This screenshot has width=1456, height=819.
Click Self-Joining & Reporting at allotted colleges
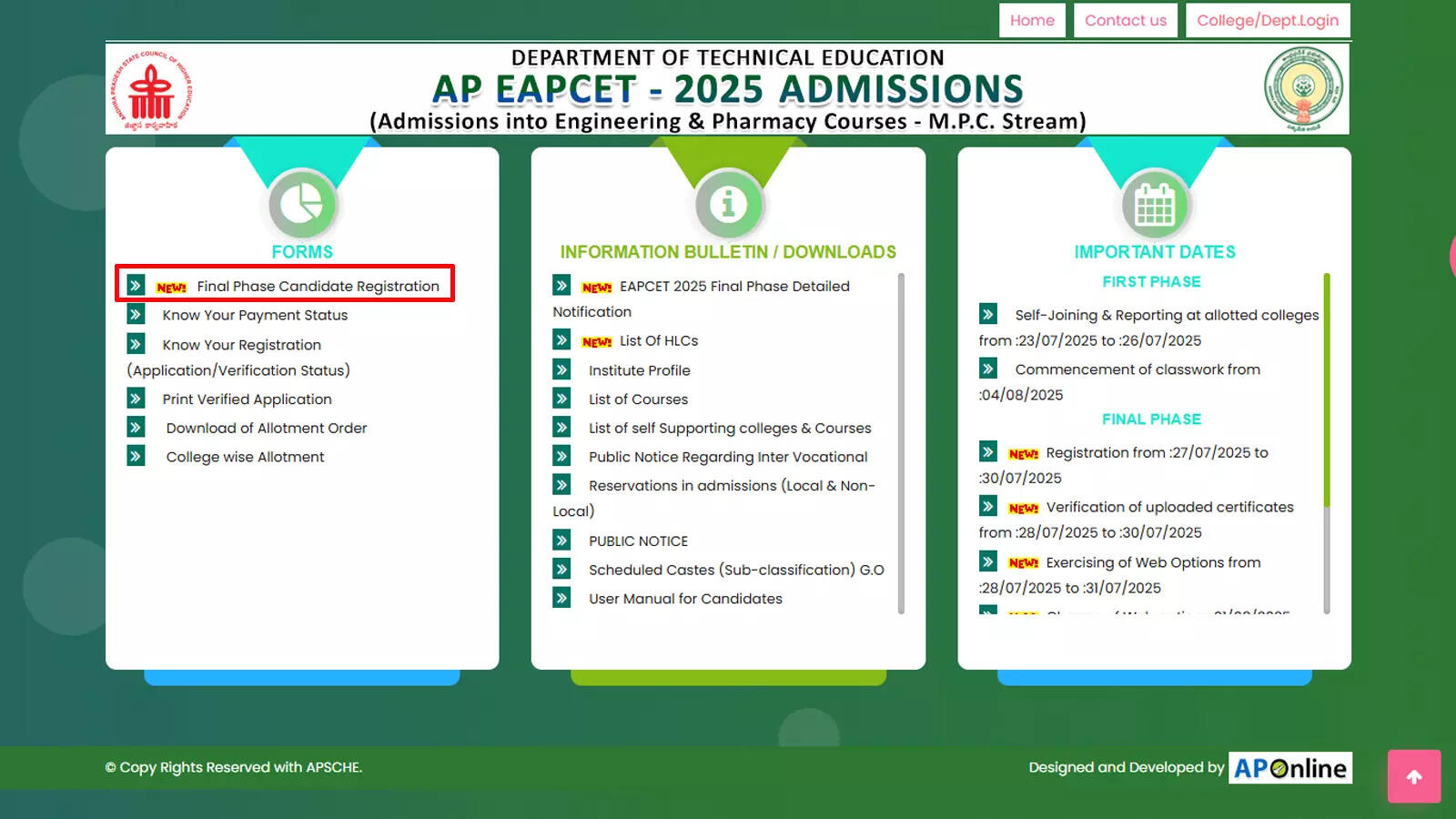[1148, 328]
